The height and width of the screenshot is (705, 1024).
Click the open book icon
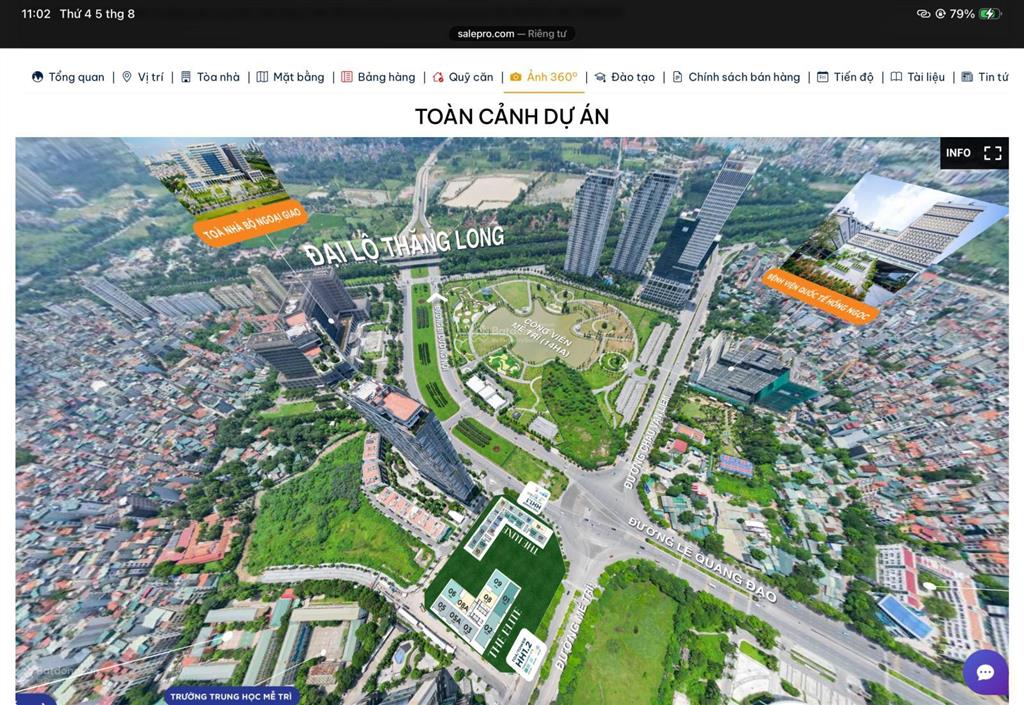(897, 77)
